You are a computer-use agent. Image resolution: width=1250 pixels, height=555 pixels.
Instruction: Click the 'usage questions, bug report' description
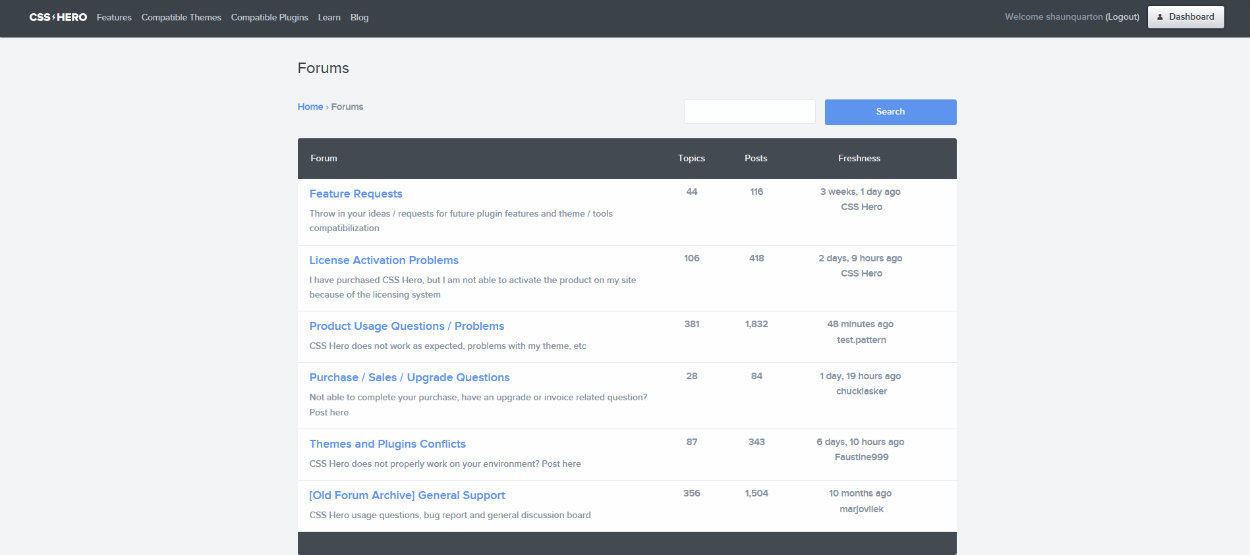450,515
